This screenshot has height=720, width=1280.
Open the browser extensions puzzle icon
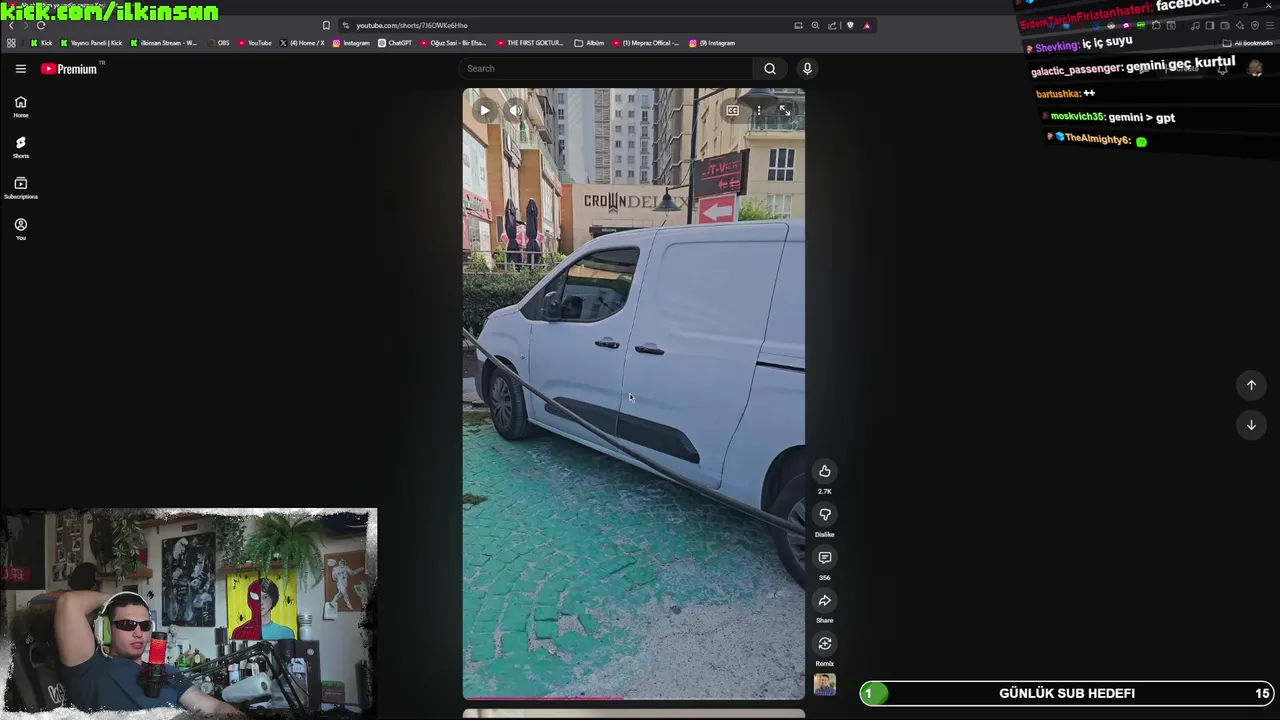tap(1156, 25)
